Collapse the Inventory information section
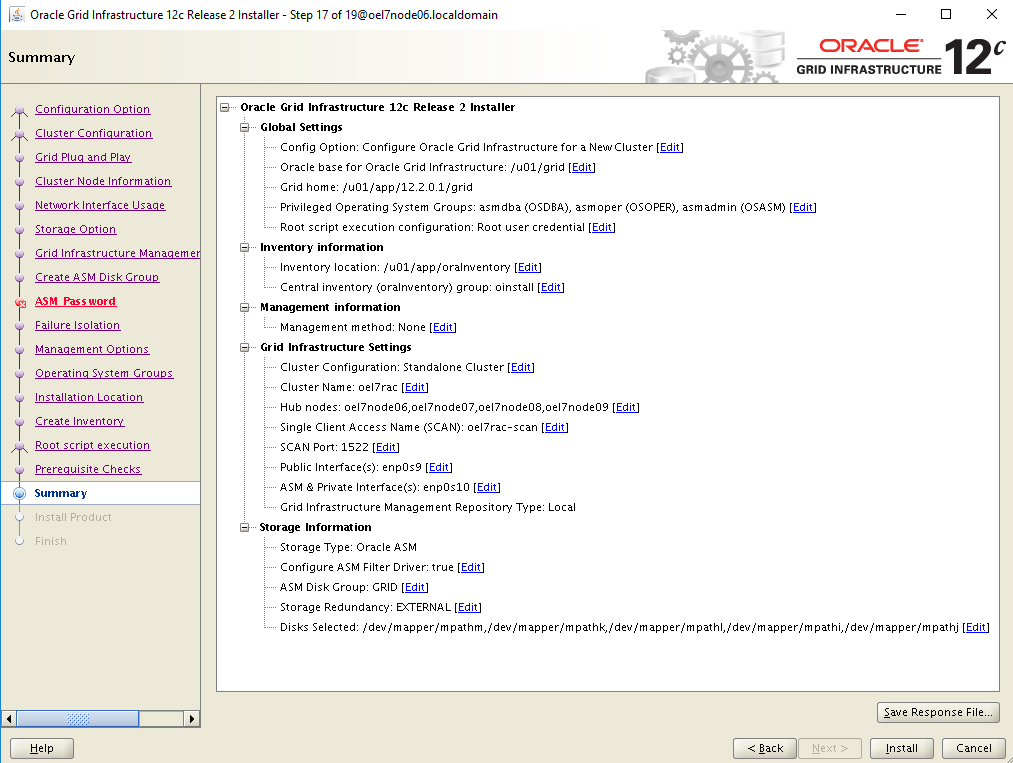Screen dimensions: 1013x763 click(246, 248)
